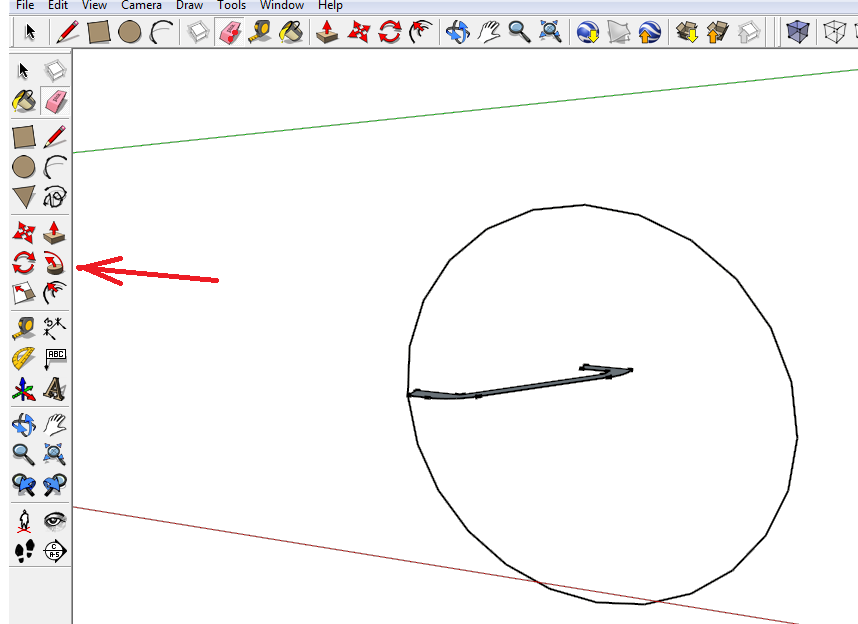Click the Share Model box icon

pyautogui.click(x=717, y=32)
